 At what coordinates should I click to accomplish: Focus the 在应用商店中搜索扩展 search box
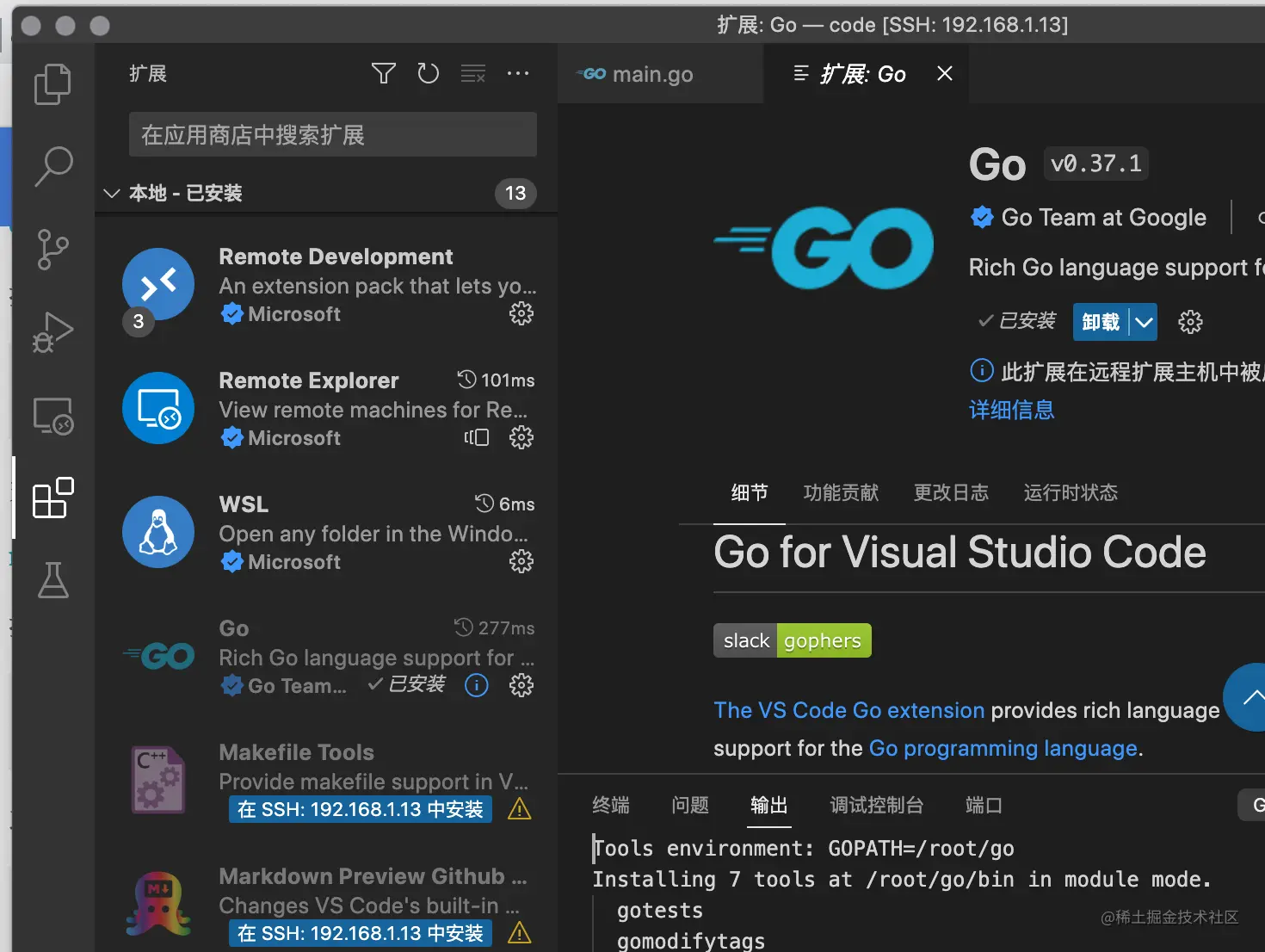pos(333,134)
